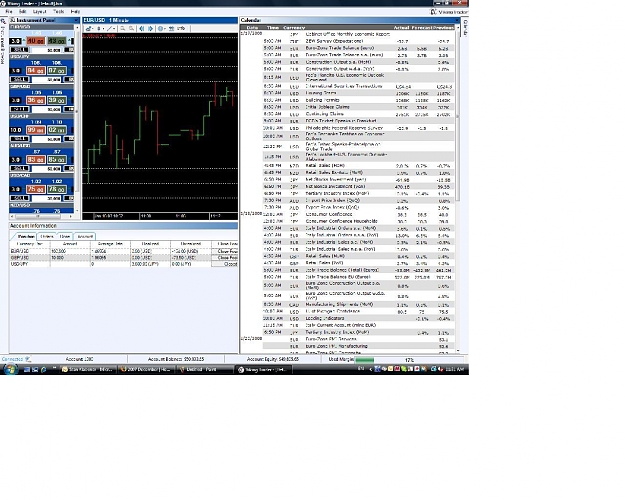Click the Instrument Panel horizontal scrollbar
The image size is (625, 500).
(x=41, y=217)
